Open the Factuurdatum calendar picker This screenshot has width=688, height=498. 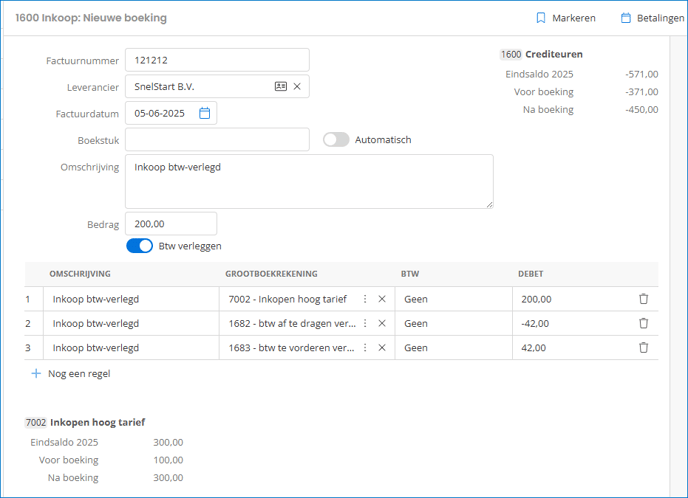(204, 114)
